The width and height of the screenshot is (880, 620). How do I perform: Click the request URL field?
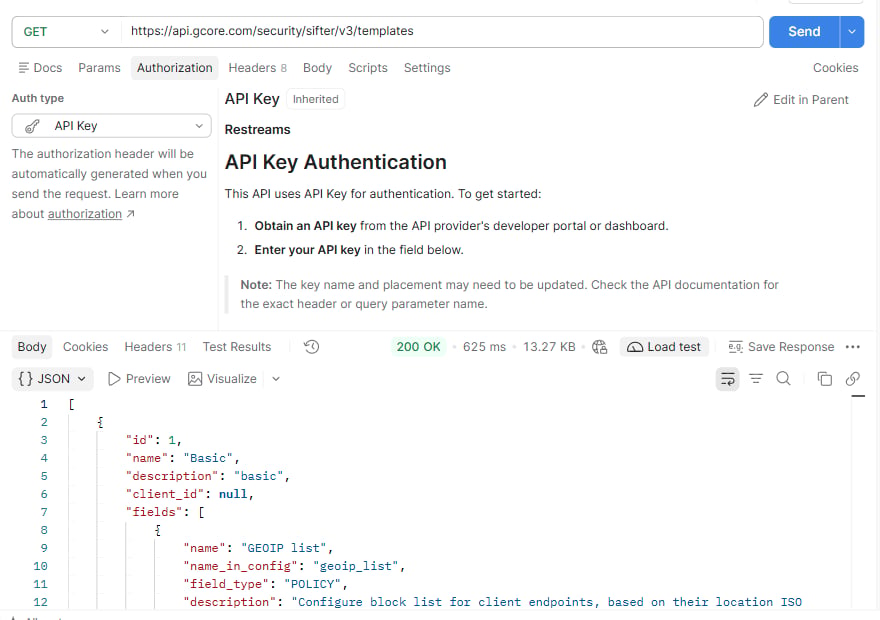[442, 31]
